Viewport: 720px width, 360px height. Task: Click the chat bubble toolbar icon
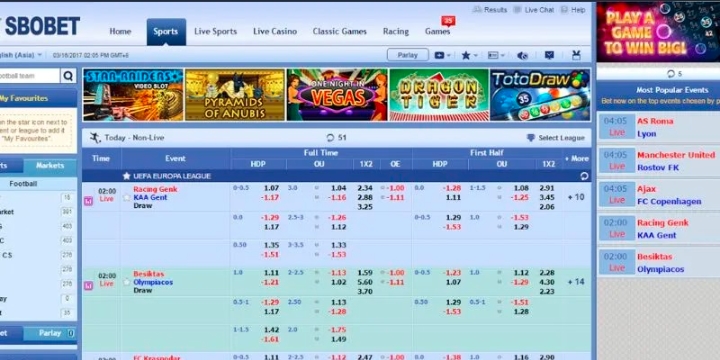[x=549, y=55]
